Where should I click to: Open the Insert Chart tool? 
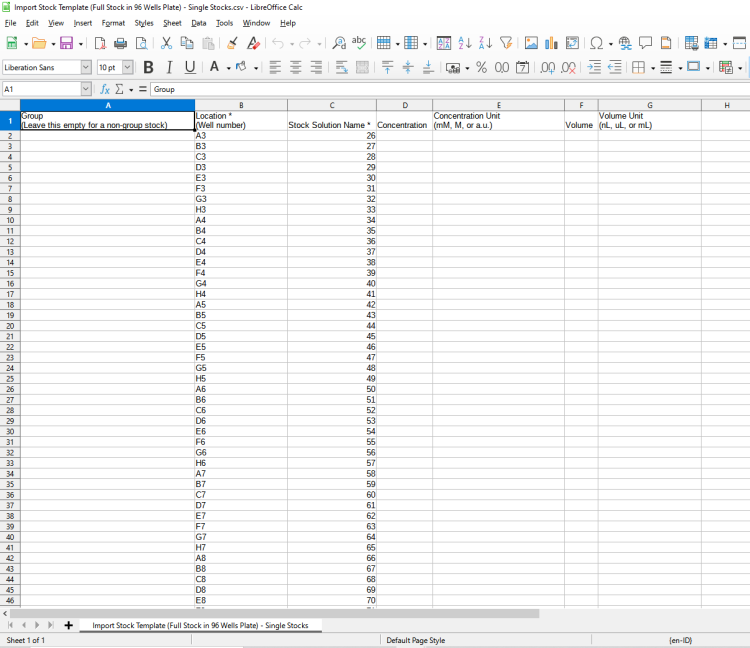(551, 43)
